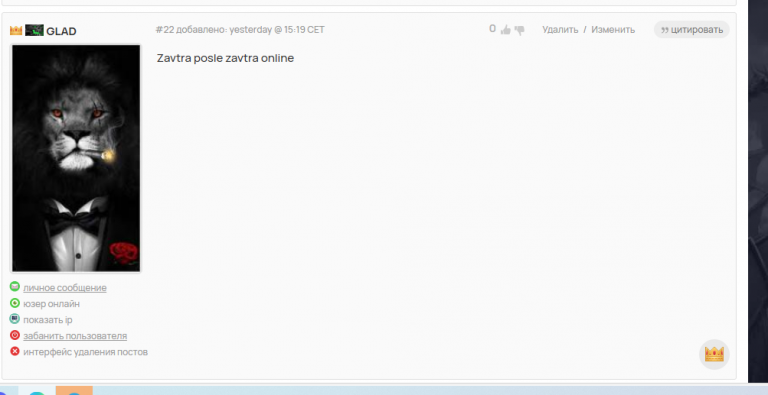Click Удалить to delete the post
This screenshot has height=395, width=768.
[560, 29]
